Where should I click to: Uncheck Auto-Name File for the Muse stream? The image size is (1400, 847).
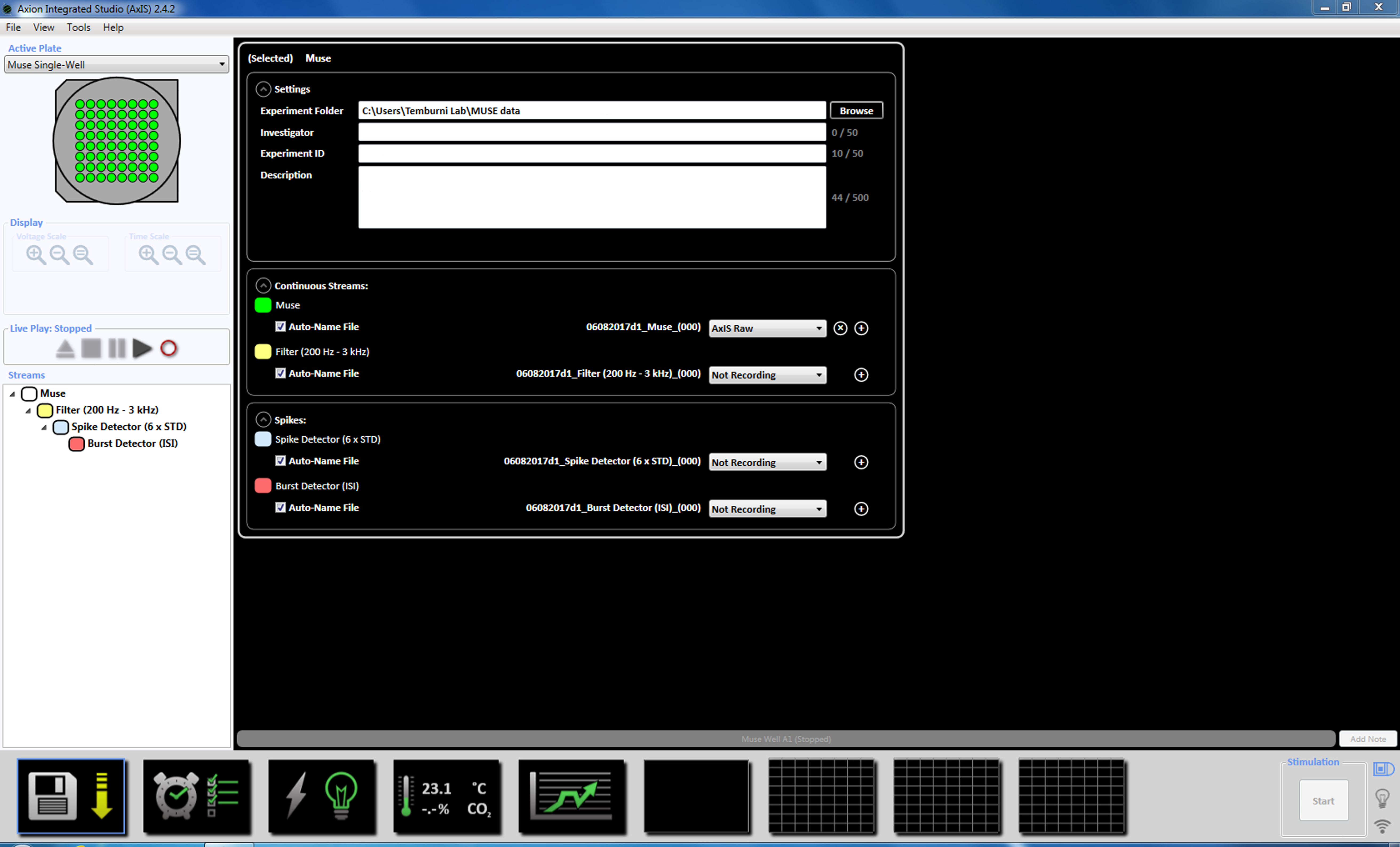(x=280, y=327)
